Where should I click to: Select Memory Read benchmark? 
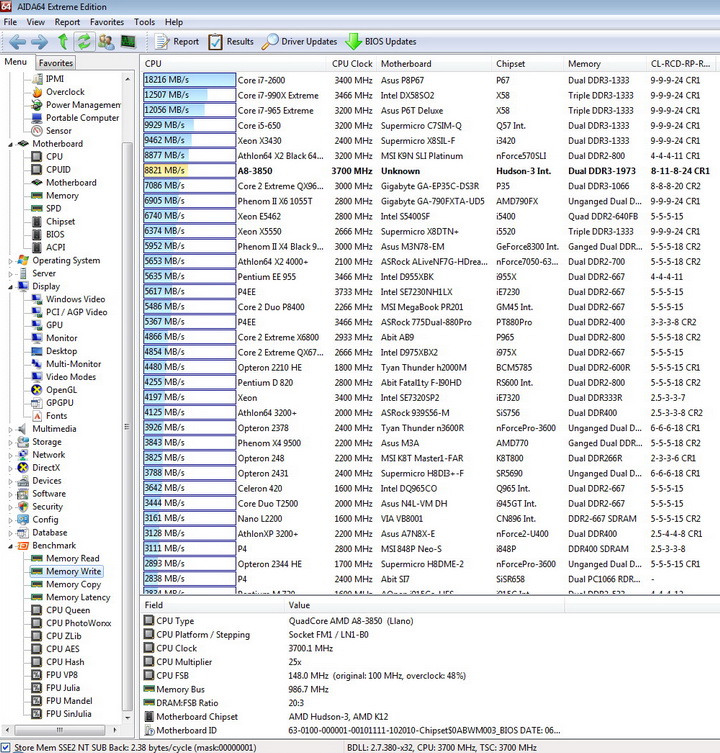coord(73,559)
